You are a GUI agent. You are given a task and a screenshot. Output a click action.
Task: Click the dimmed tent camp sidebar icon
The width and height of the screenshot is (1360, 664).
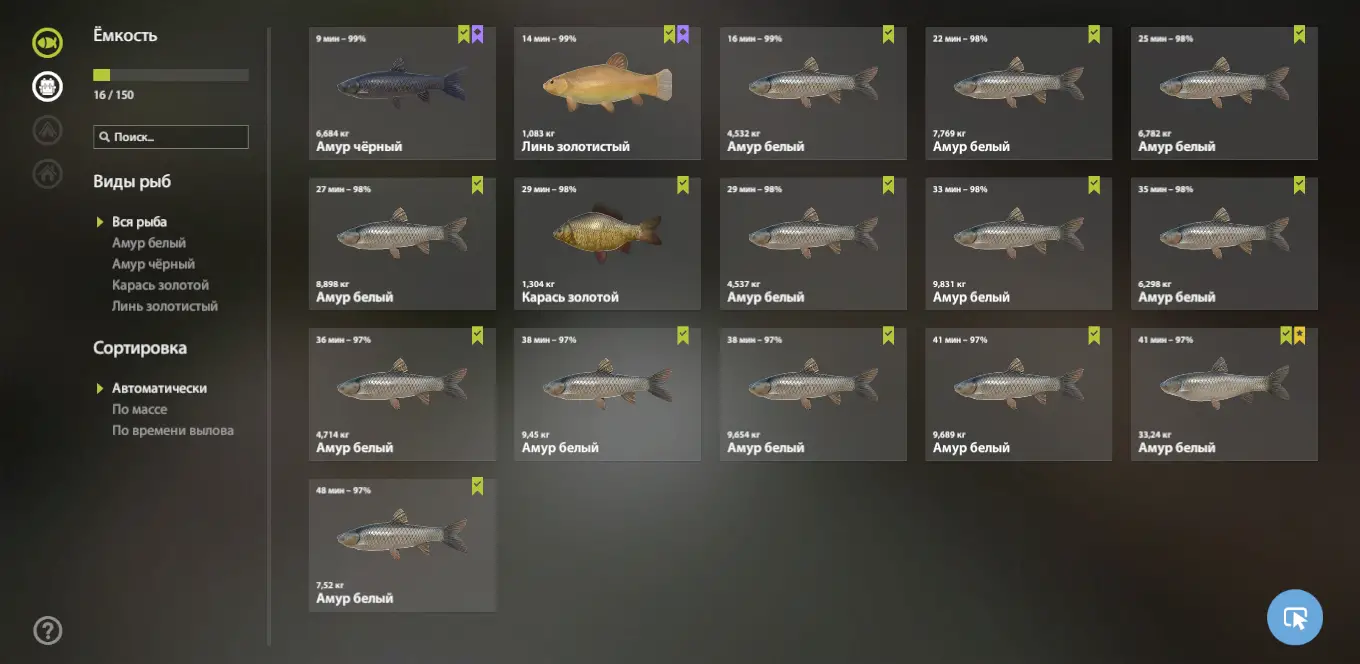click(x=47, y=130)
